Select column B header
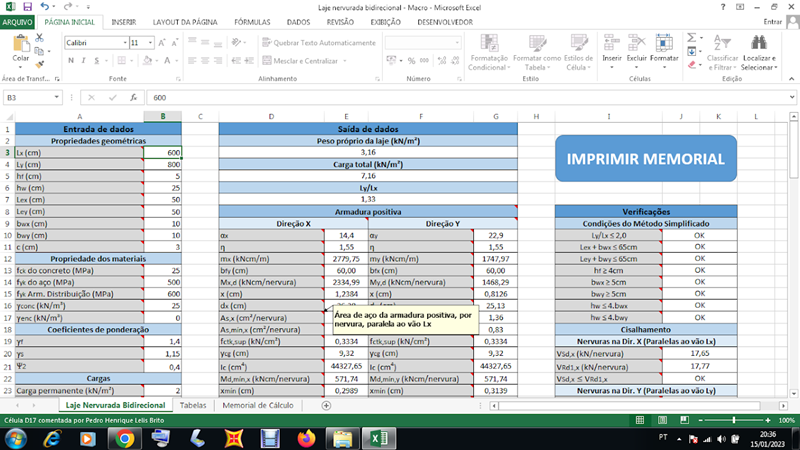This screenshot has width=800, height=450. (163, 116)
